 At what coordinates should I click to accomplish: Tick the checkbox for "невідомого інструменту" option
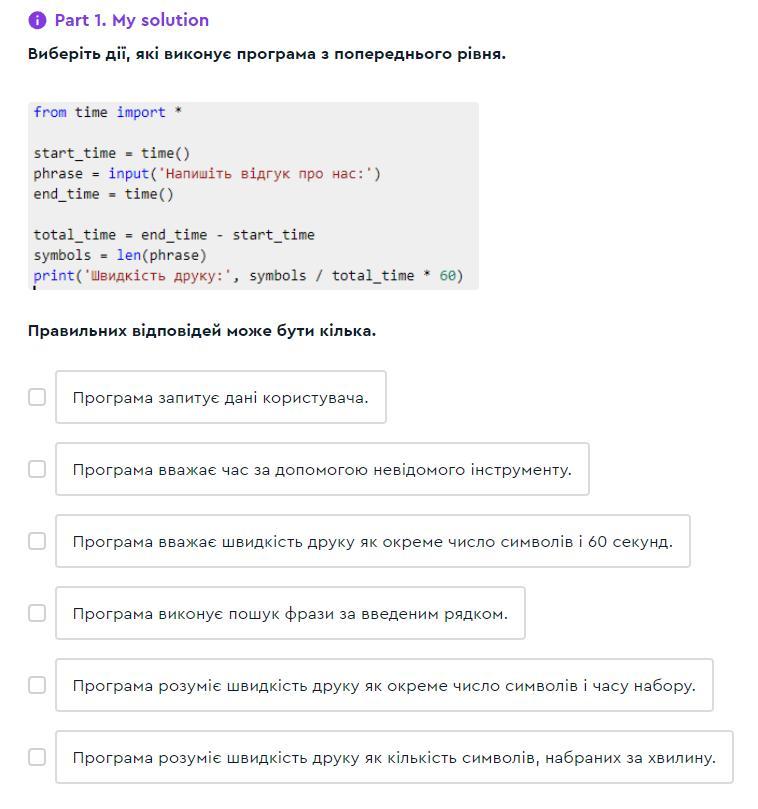click(37, 469)
